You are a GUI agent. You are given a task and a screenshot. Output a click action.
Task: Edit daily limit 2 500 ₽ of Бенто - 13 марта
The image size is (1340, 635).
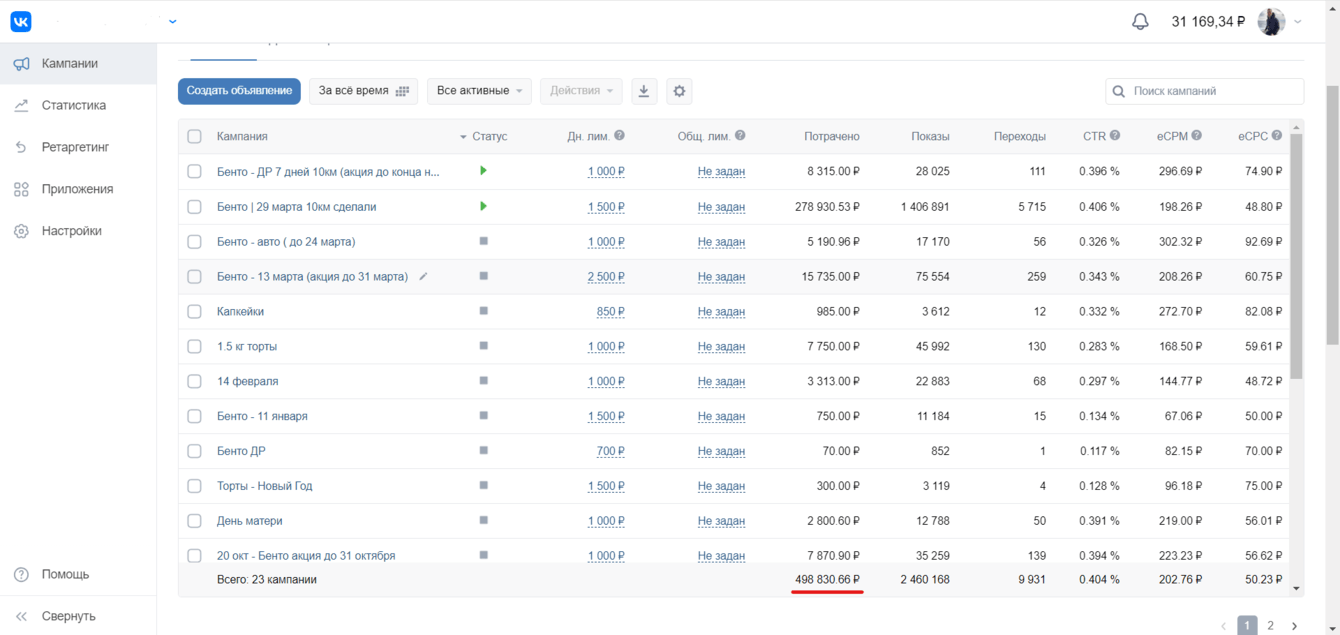point(606,277)
